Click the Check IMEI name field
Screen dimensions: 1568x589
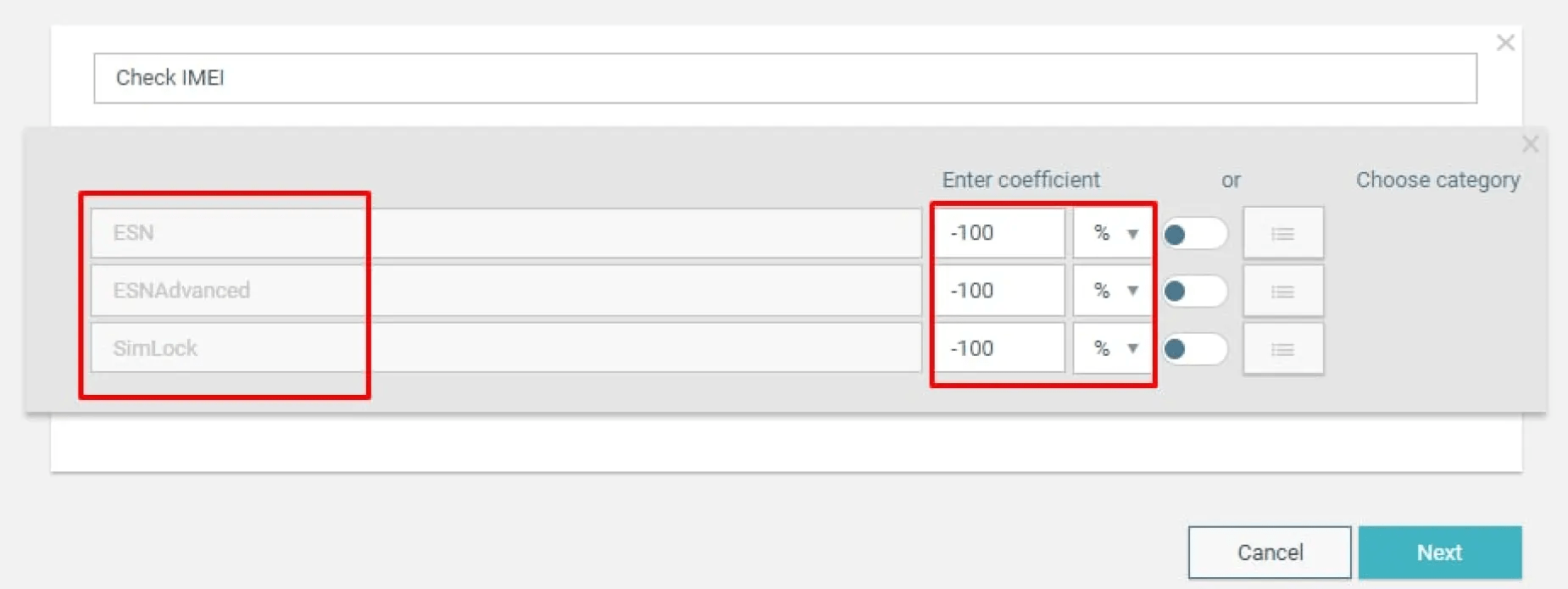coord(785,78)
